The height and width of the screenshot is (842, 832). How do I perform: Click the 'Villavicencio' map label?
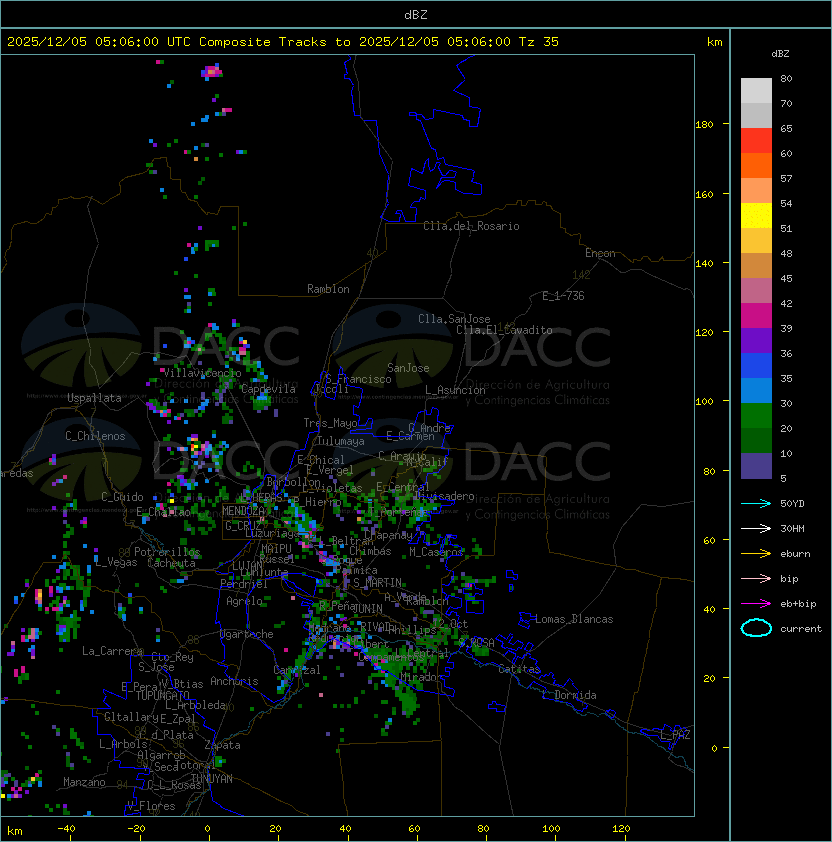[202, 373]
